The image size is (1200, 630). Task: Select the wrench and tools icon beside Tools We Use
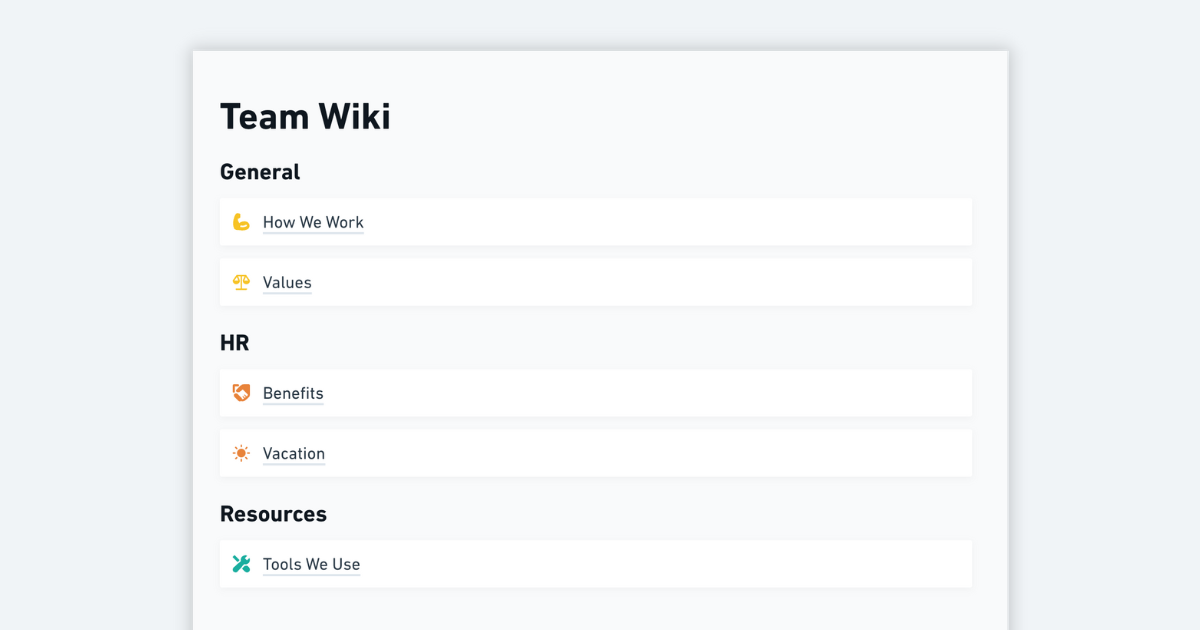[240, 564]
